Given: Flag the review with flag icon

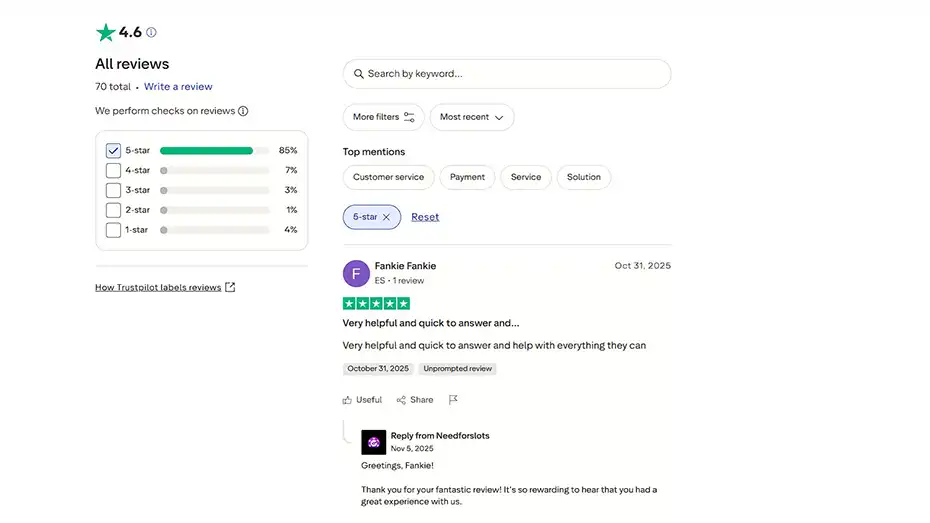Looking at the screenshot, I should click(453, 400).
